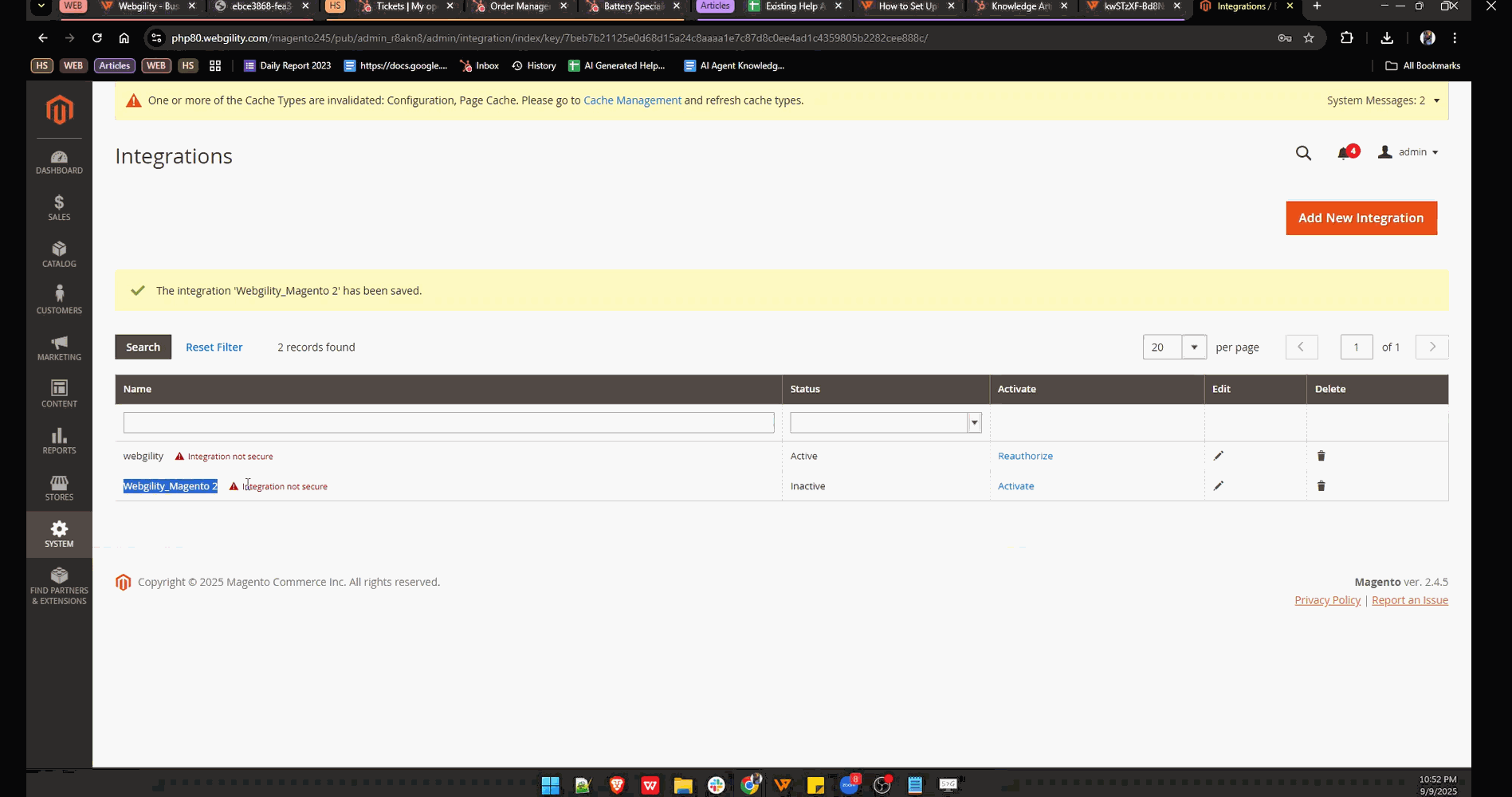1512x797 pixels.
Task: Open the Reports sidebar section
Action: click(59, 441)
